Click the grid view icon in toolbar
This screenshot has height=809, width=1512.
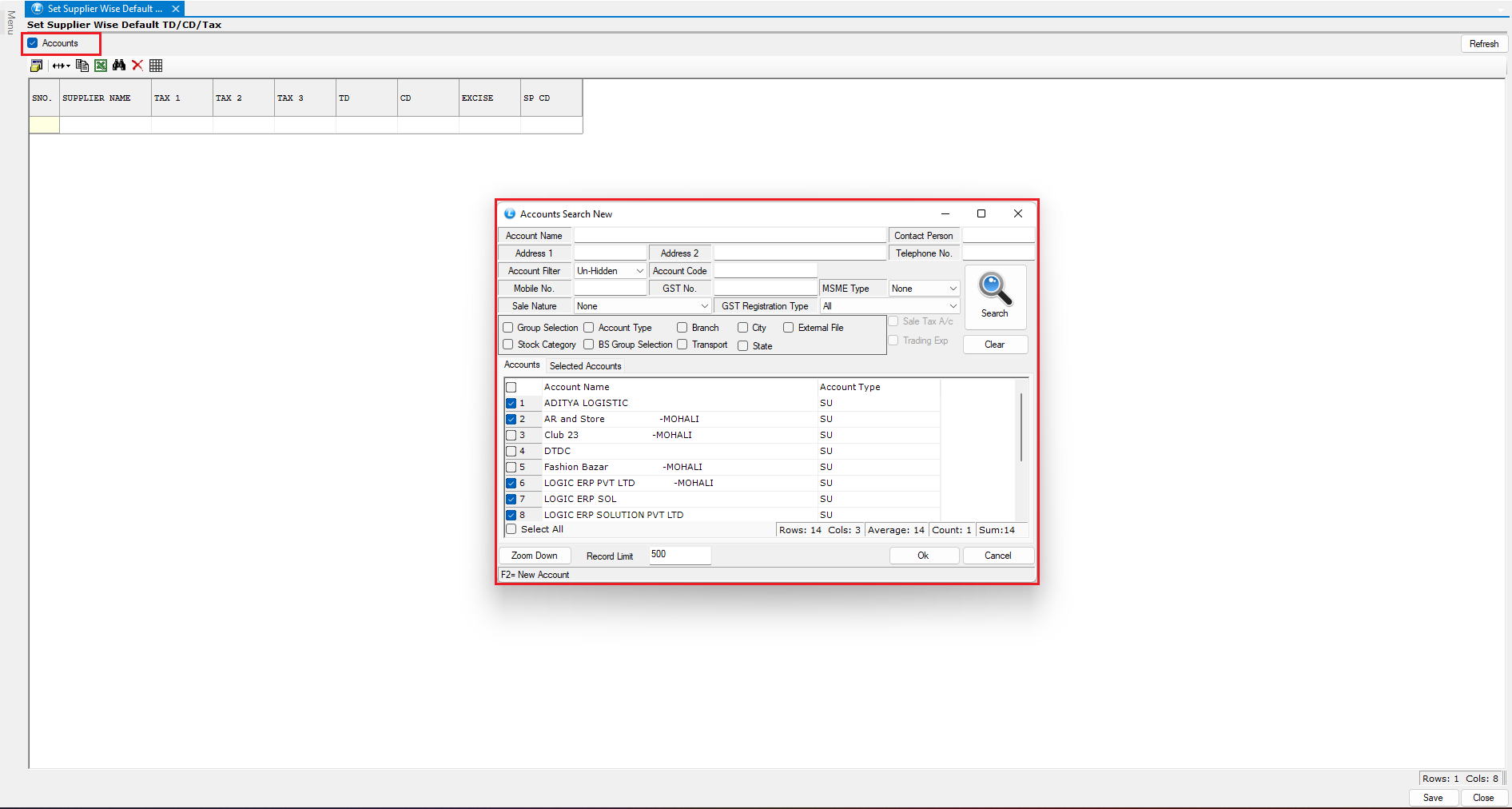tap(156, 66)
